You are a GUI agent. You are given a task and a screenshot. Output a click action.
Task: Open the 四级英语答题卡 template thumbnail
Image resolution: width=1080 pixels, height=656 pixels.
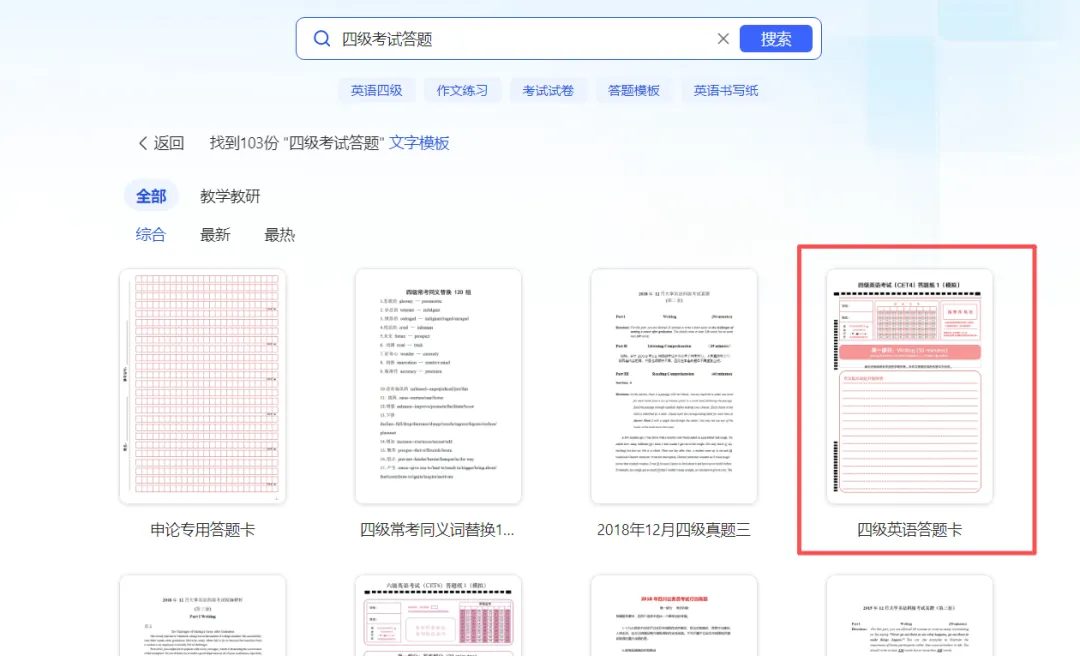909,386
